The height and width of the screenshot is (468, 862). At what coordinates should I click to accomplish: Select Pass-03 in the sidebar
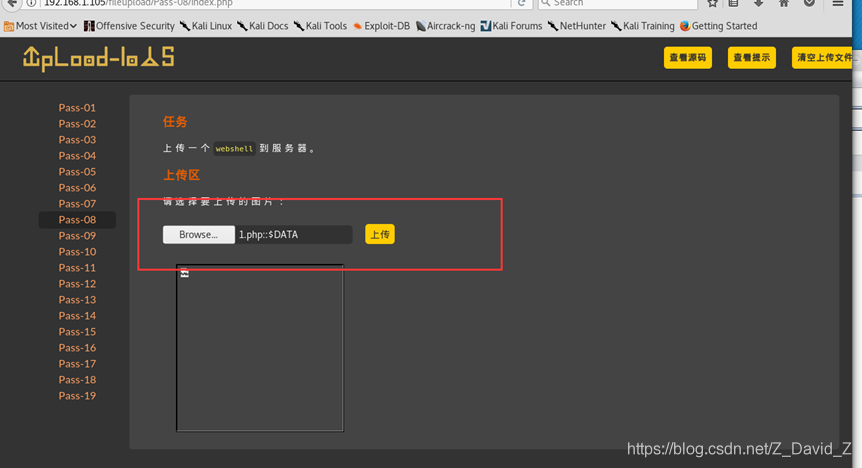77,140
